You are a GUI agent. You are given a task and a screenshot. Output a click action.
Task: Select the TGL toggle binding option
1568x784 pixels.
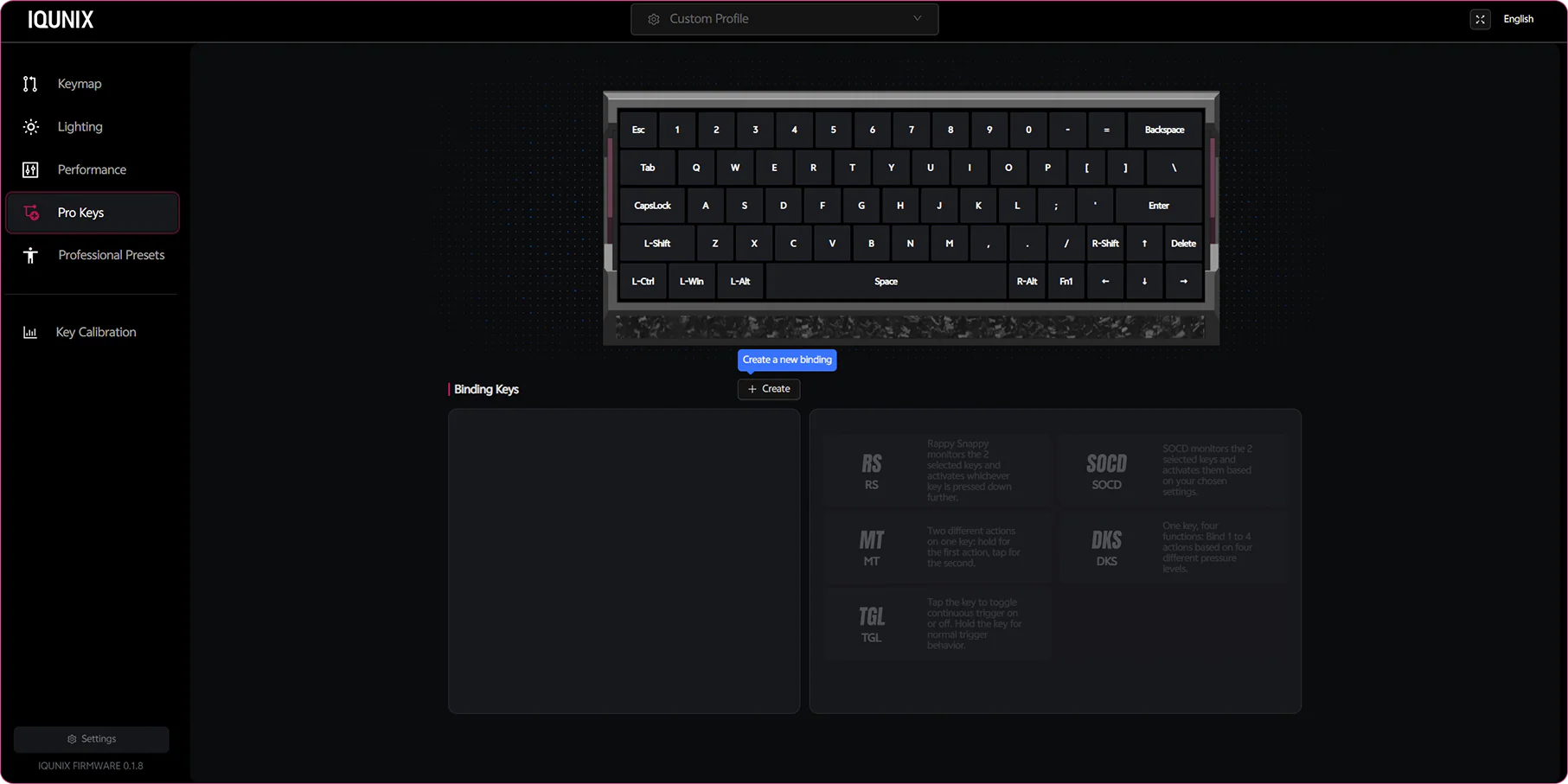(x=871, y=623)
